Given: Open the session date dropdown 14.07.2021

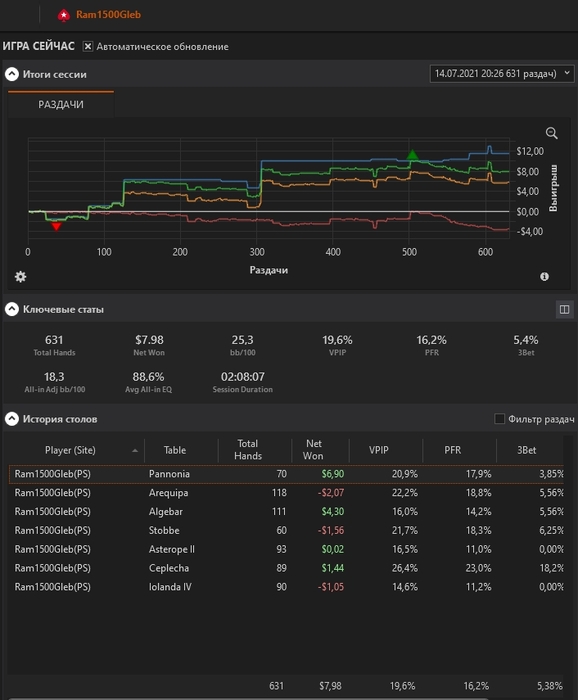Looking at the screenshot, I should 502,74.
